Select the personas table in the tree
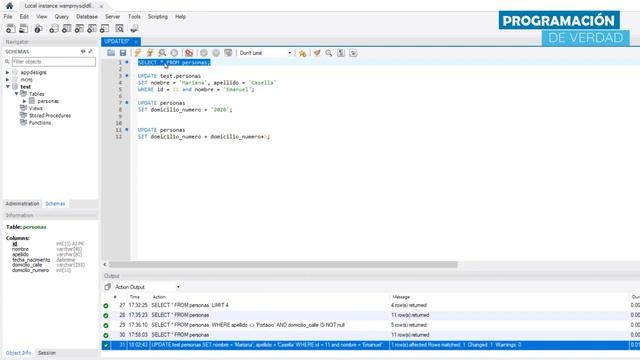 point(48,101)
